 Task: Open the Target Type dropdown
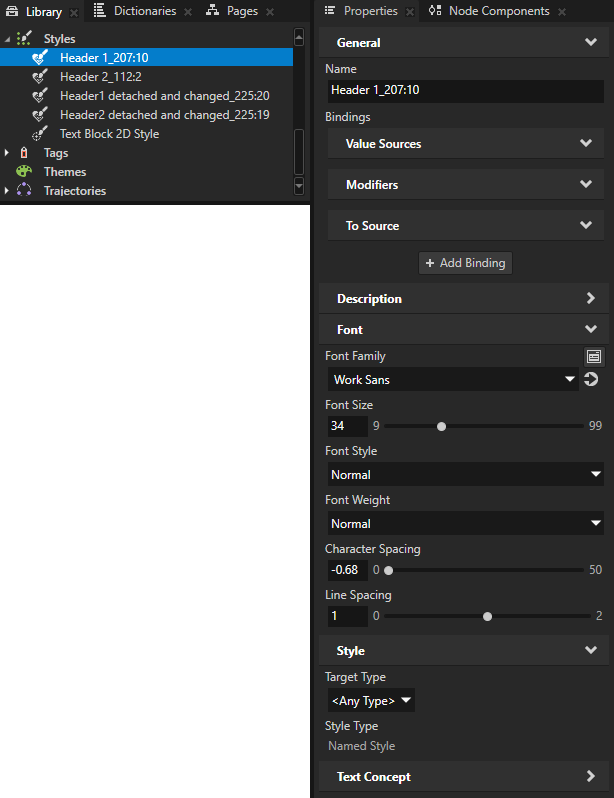(371, 701)
